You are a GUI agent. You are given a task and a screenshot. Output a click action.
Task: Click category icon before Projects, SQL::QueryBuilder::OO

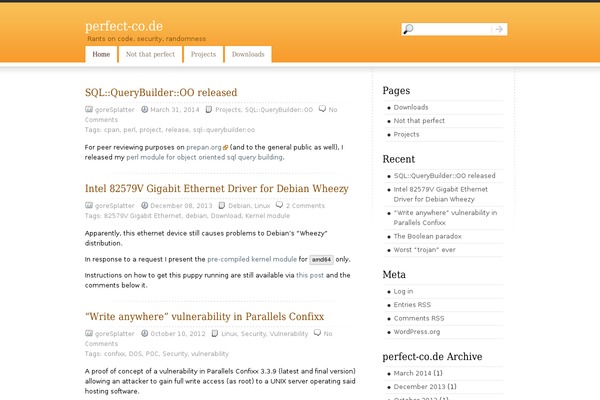[x=209, y=109]
